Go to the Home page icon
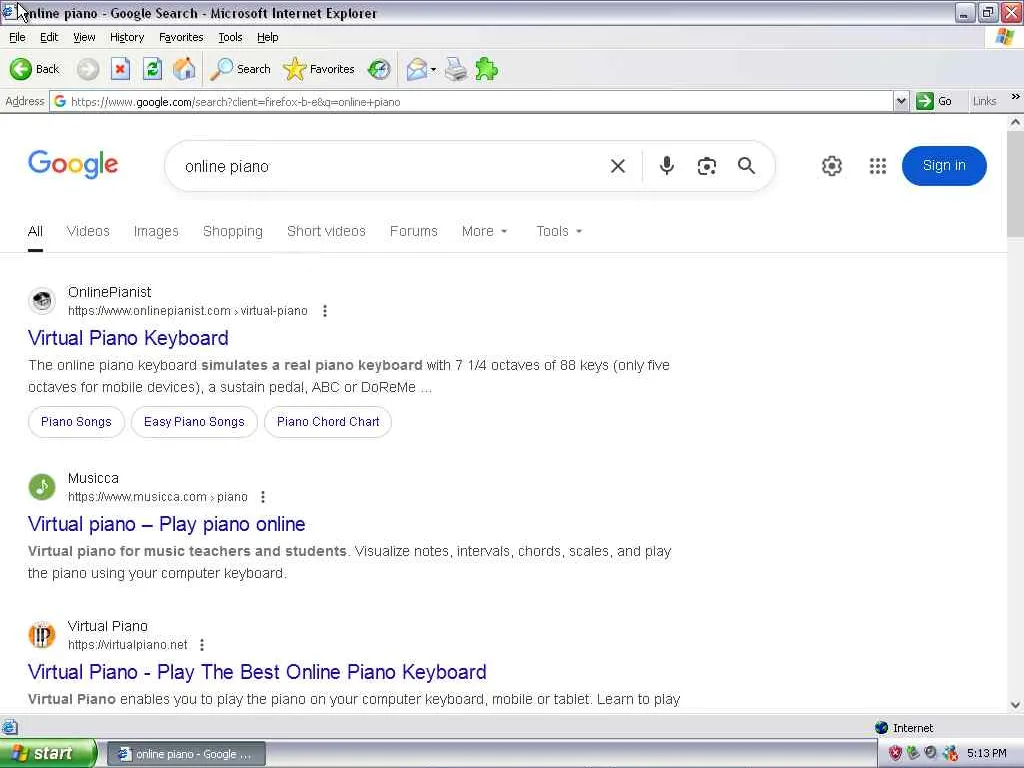Viewport: 1024px width, 768px height. click(x=184, y=69)
